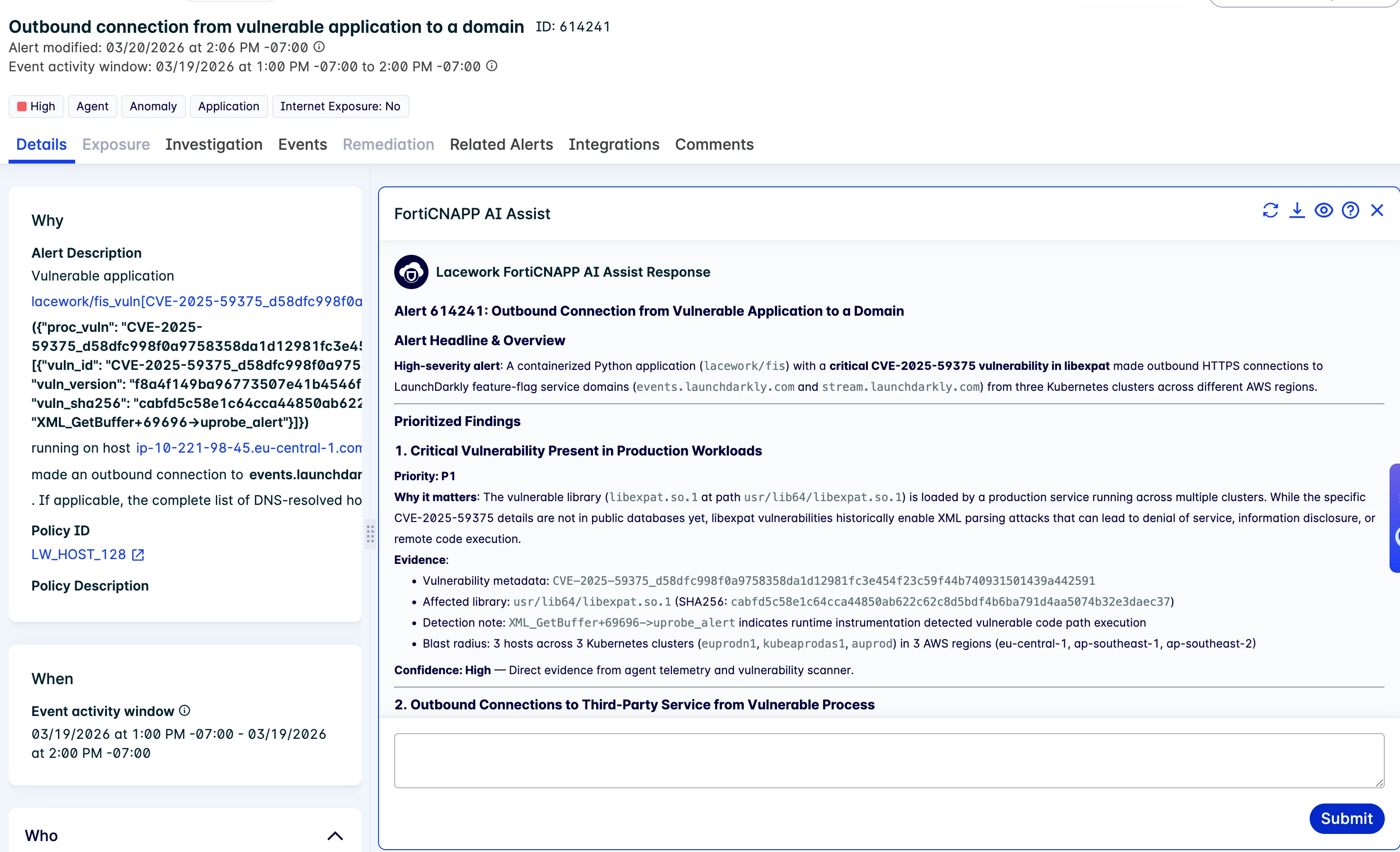
Task: Click the Affected library bullet text
Action: click(x=798, y=601)
